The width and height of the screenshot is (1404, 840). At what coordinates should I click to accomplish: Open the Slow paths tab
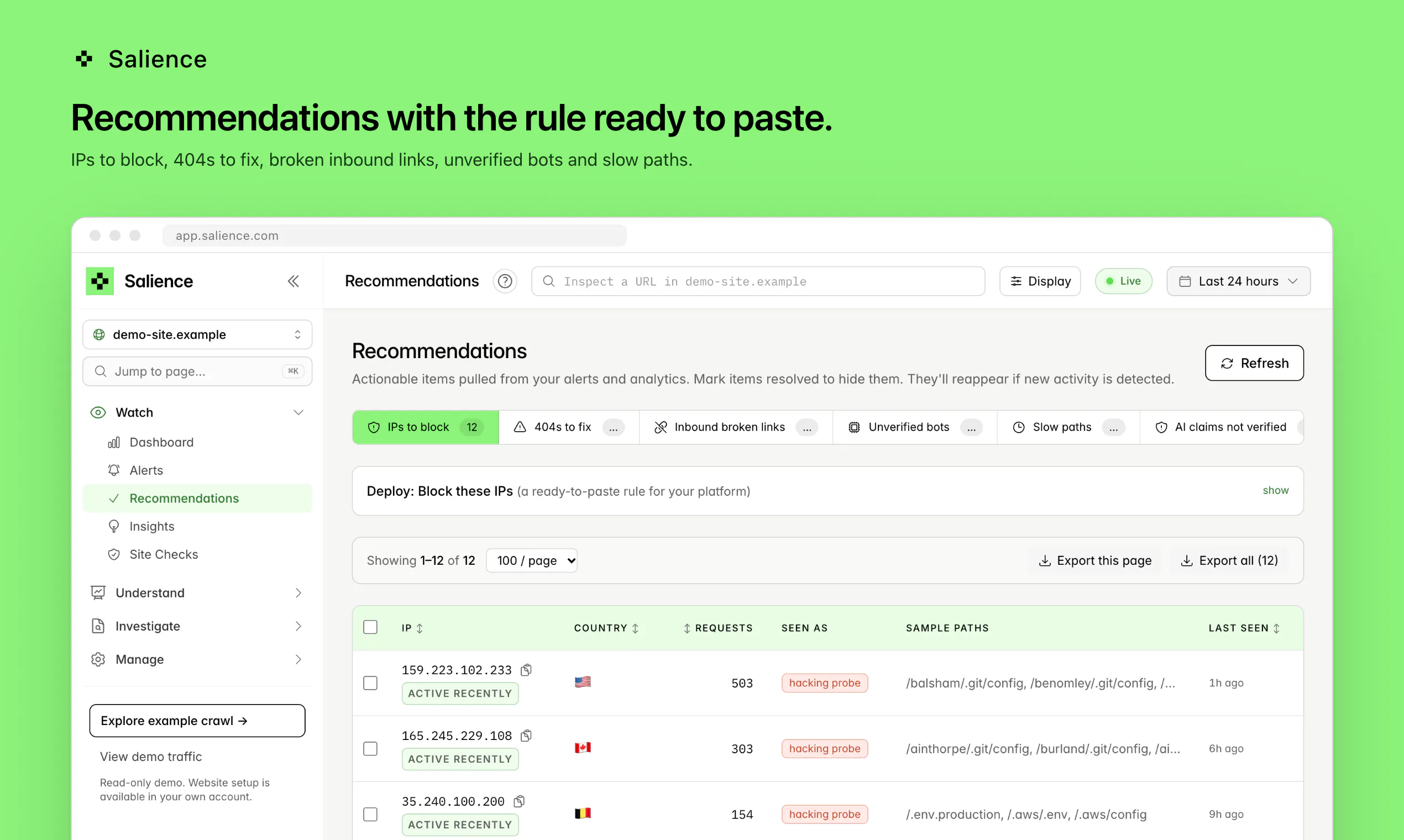[1068, 427]
